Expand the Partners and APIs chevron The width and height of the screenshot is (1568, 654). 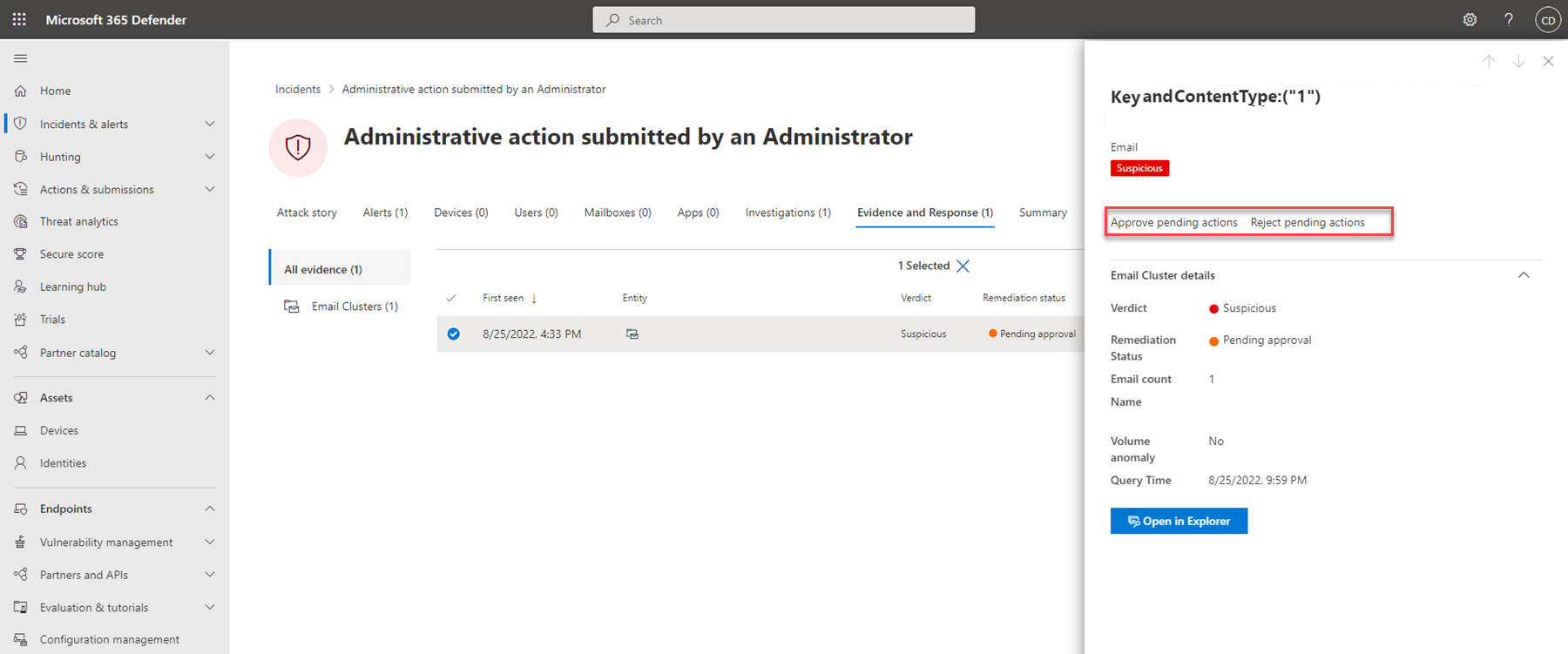[x=210, y=575]
